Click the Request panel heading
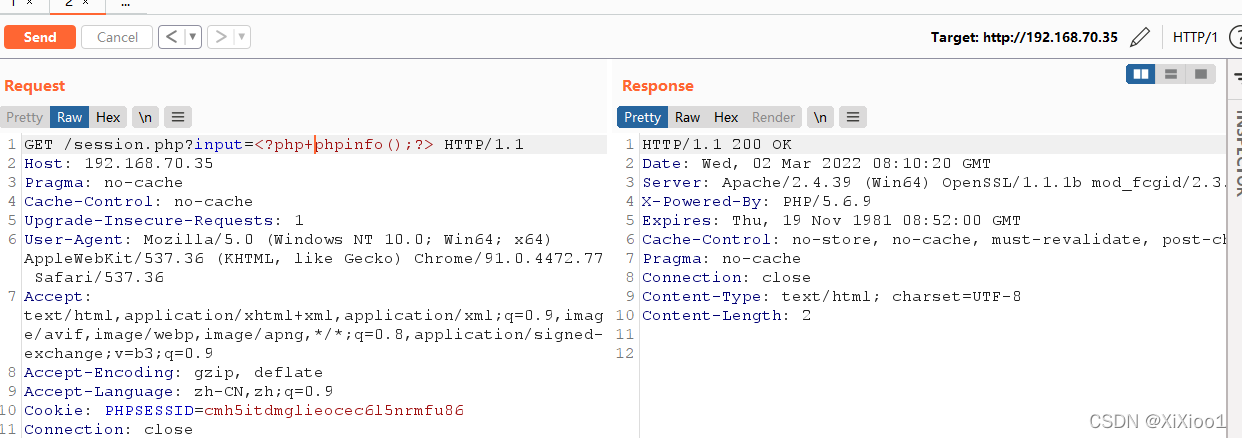 coord(35,86)
